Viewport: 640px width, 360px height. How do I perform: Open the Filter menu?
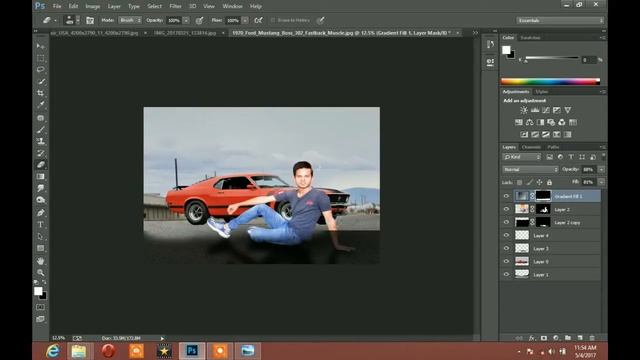(176, 7)
